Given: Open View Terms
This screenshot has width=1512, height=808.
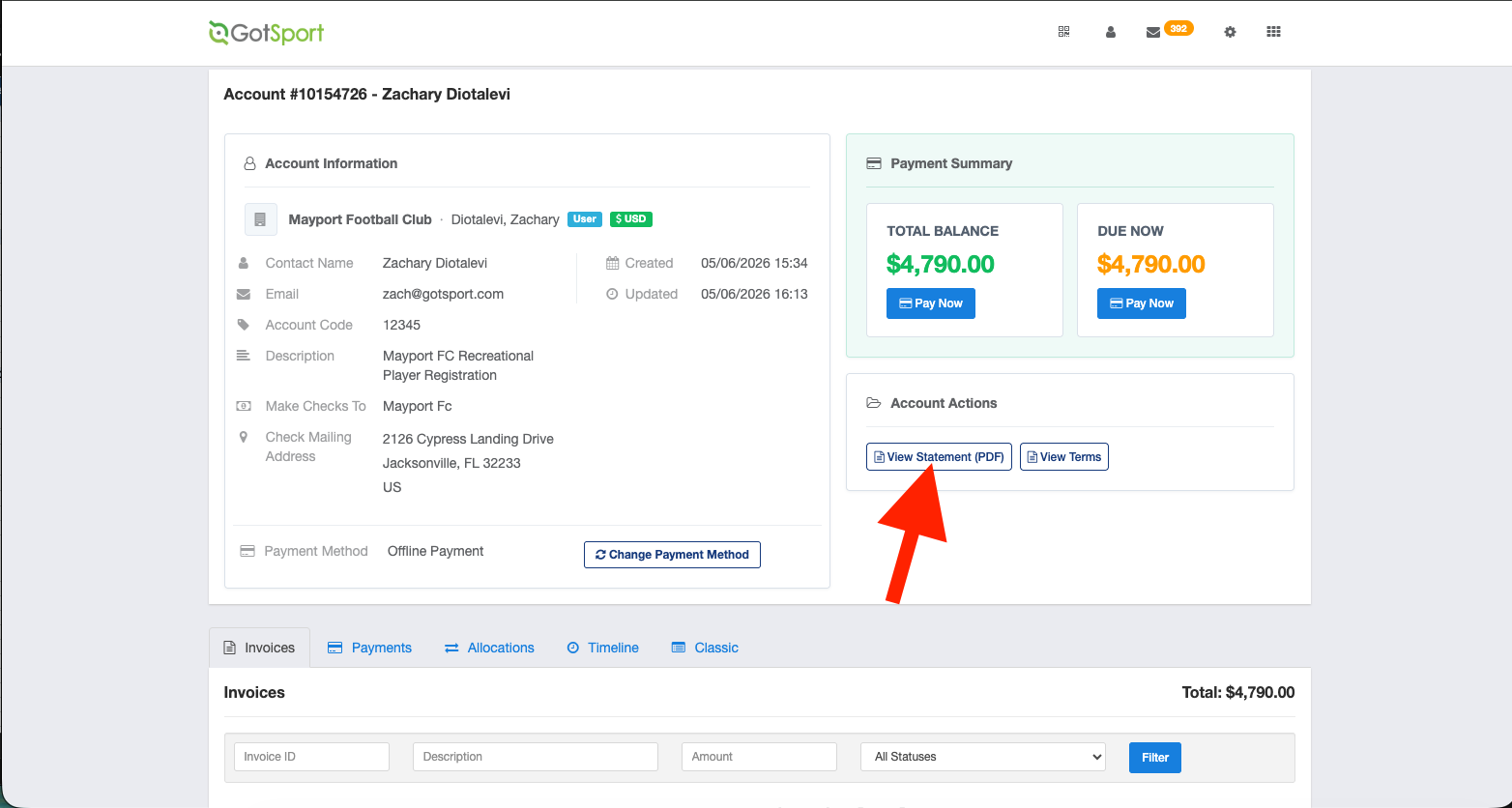Looking at the screenshot, I should (x=1064, y=457).
